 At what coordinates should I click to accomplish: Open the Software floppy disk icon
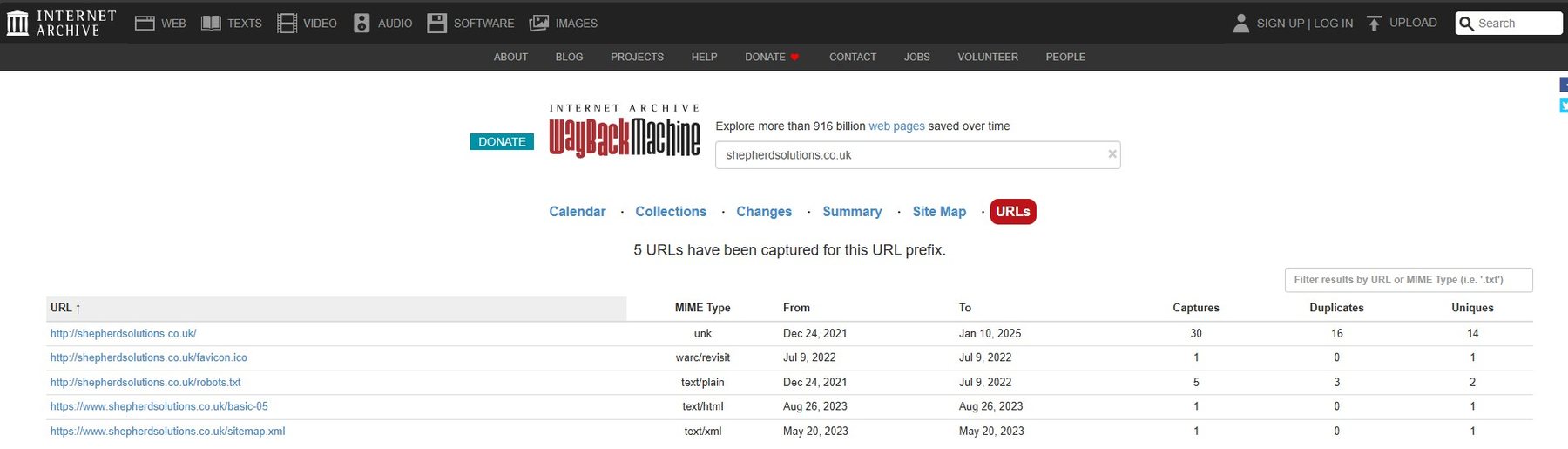(x=436, y=24)
